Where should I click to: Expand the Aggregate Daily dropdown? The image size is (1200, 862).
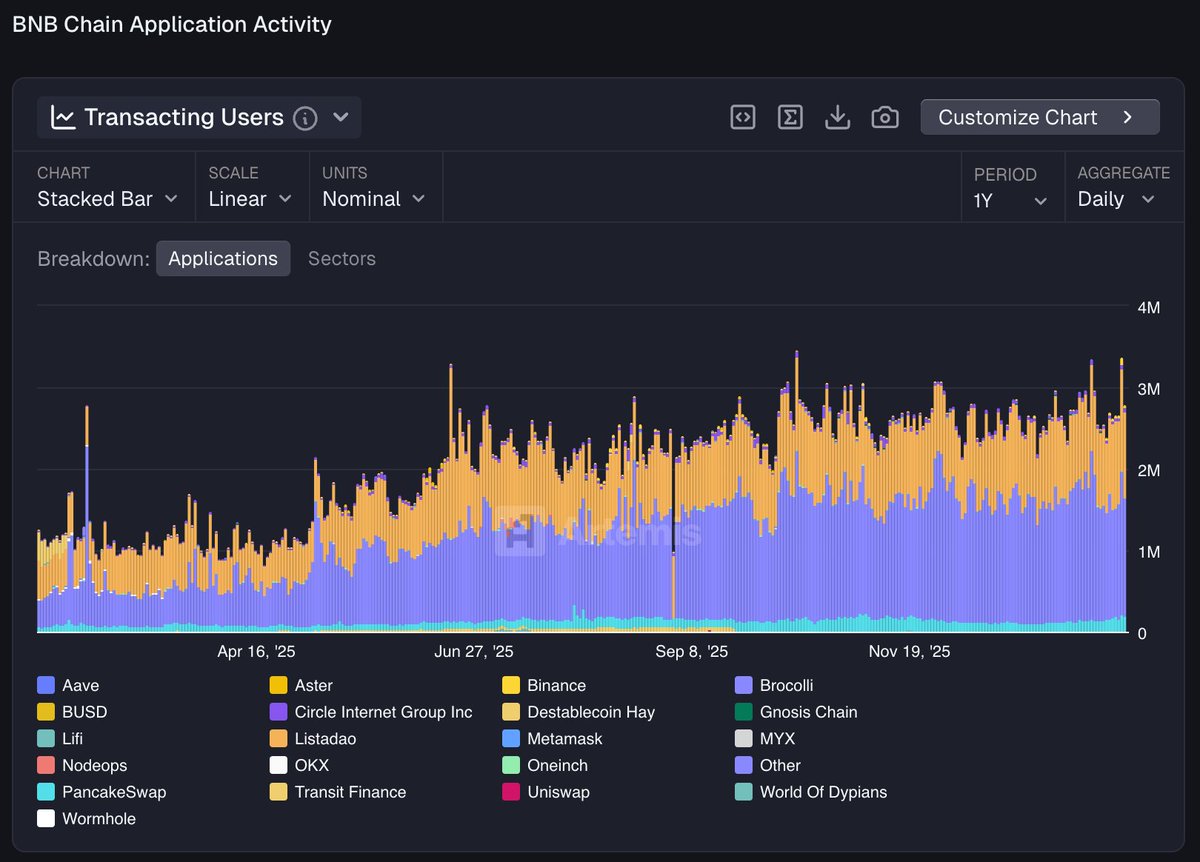[x=1116, y=199]
